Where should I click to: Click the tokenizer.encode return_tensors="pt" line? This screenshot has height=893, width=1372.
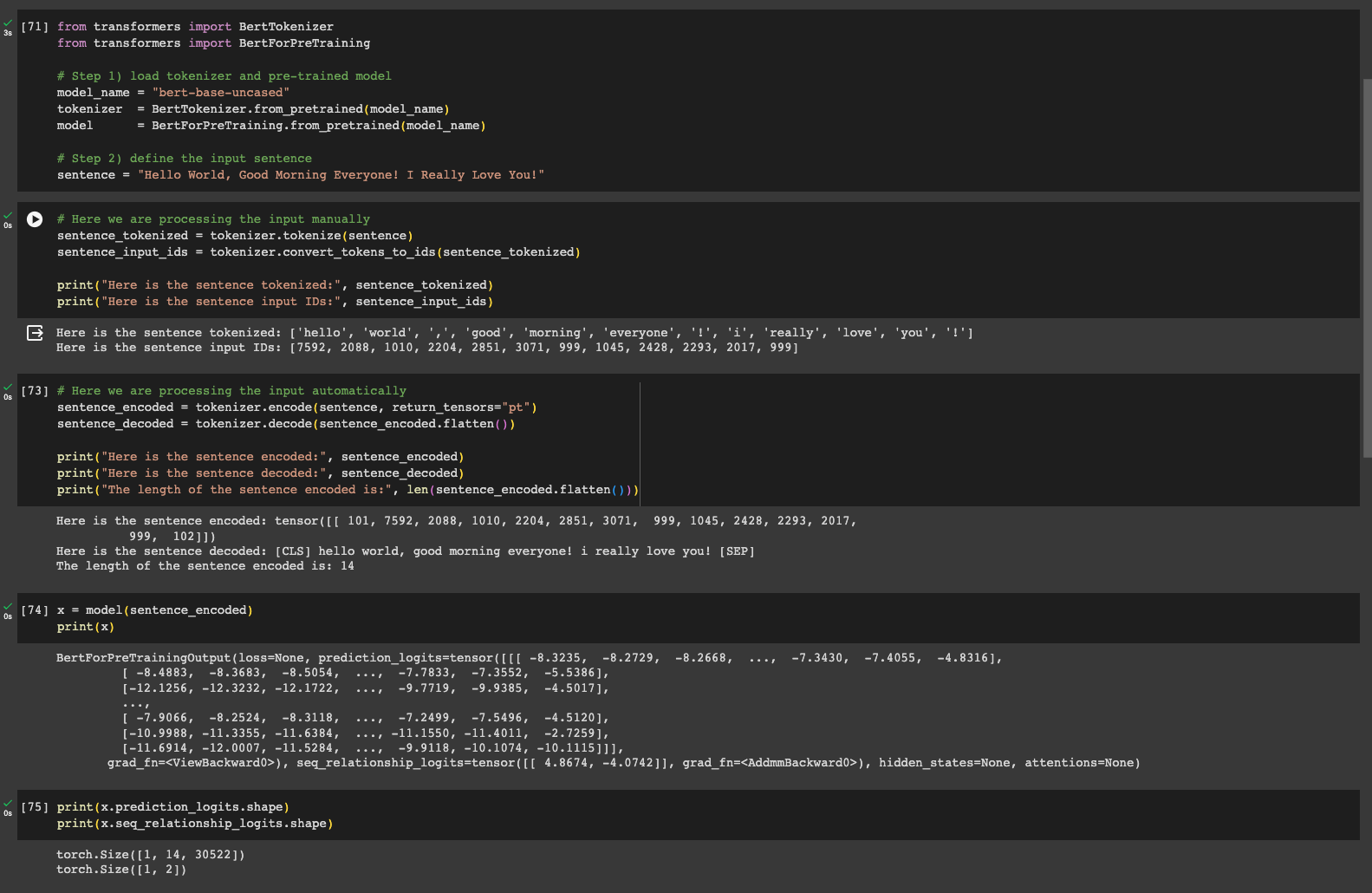click(297, 407)
